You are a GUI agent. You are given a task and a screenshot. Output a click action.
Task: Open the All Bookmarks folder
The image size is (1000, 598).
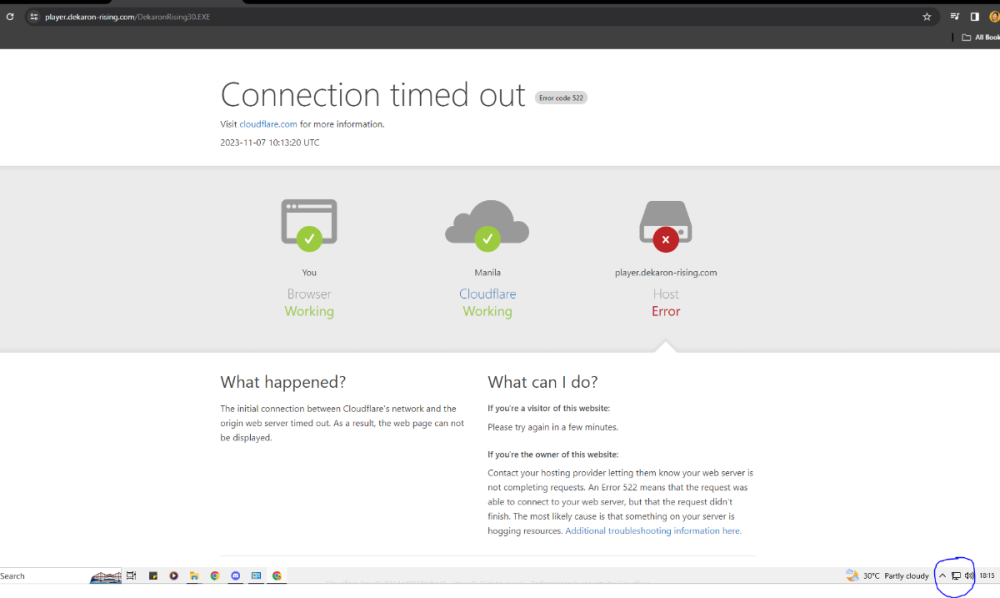coord(981,37)
